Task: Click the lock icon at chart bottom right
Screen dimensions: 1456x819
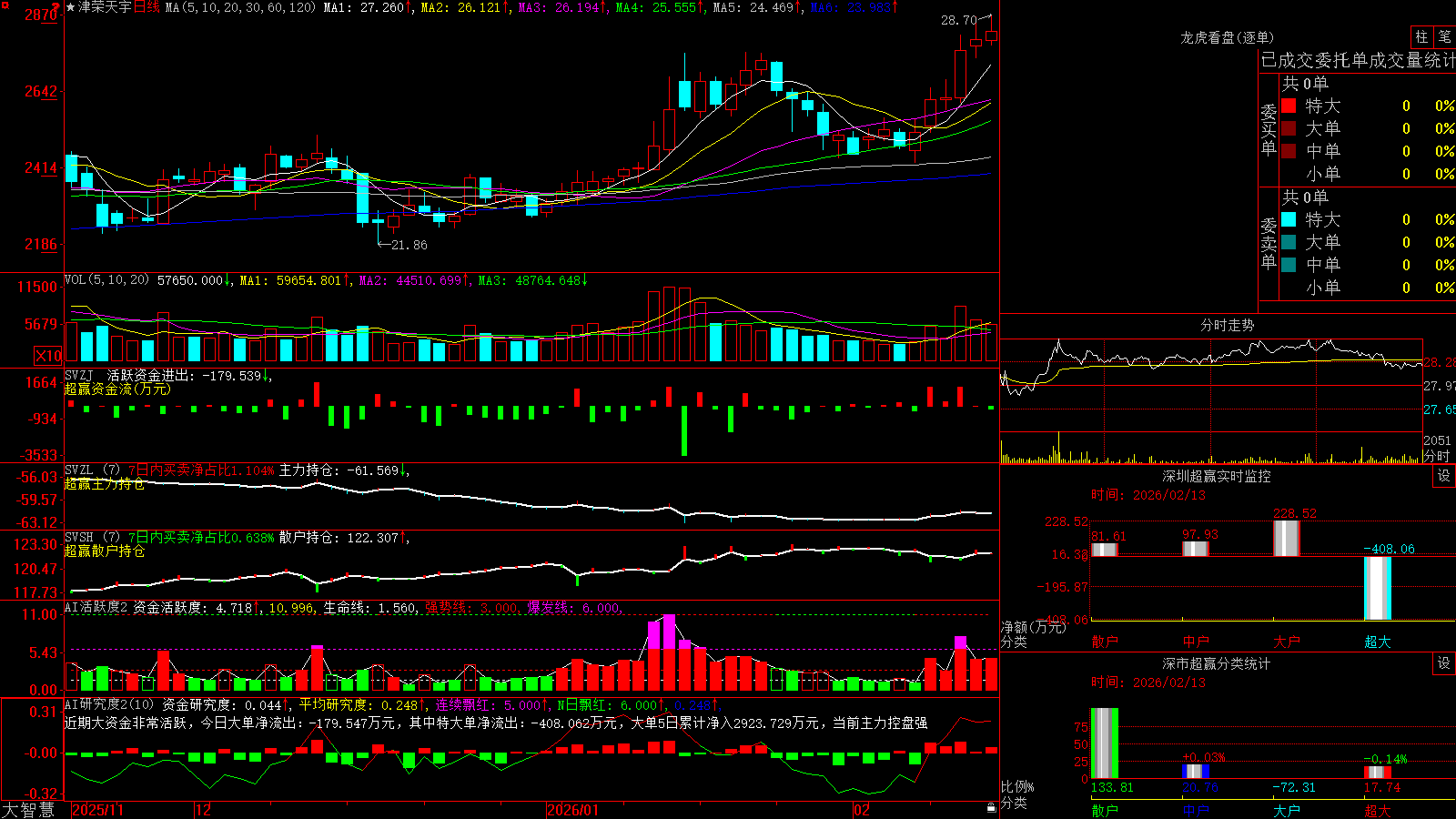Action: coord(992,808)
